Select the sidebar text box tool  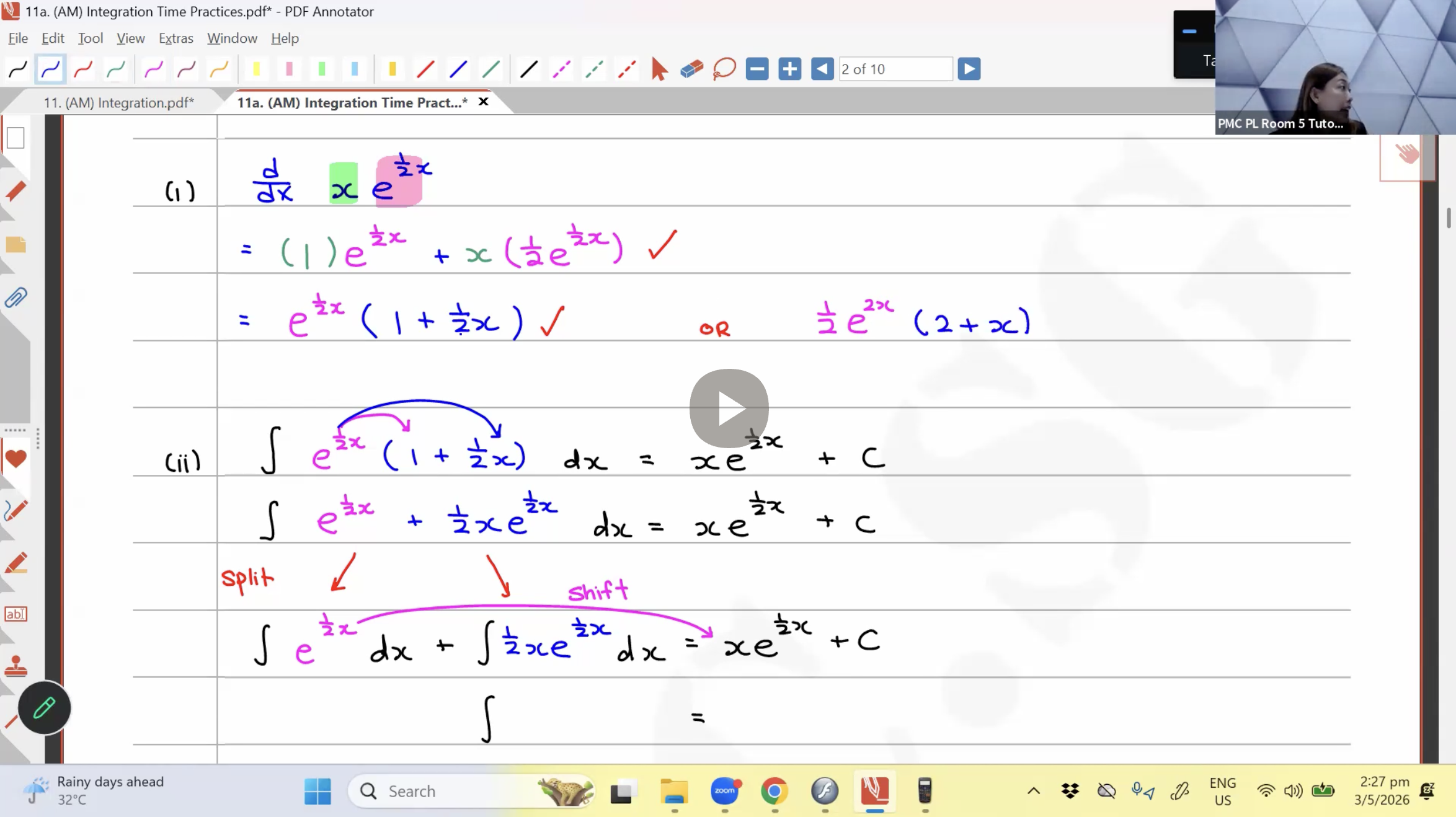(x=16, y=614)
